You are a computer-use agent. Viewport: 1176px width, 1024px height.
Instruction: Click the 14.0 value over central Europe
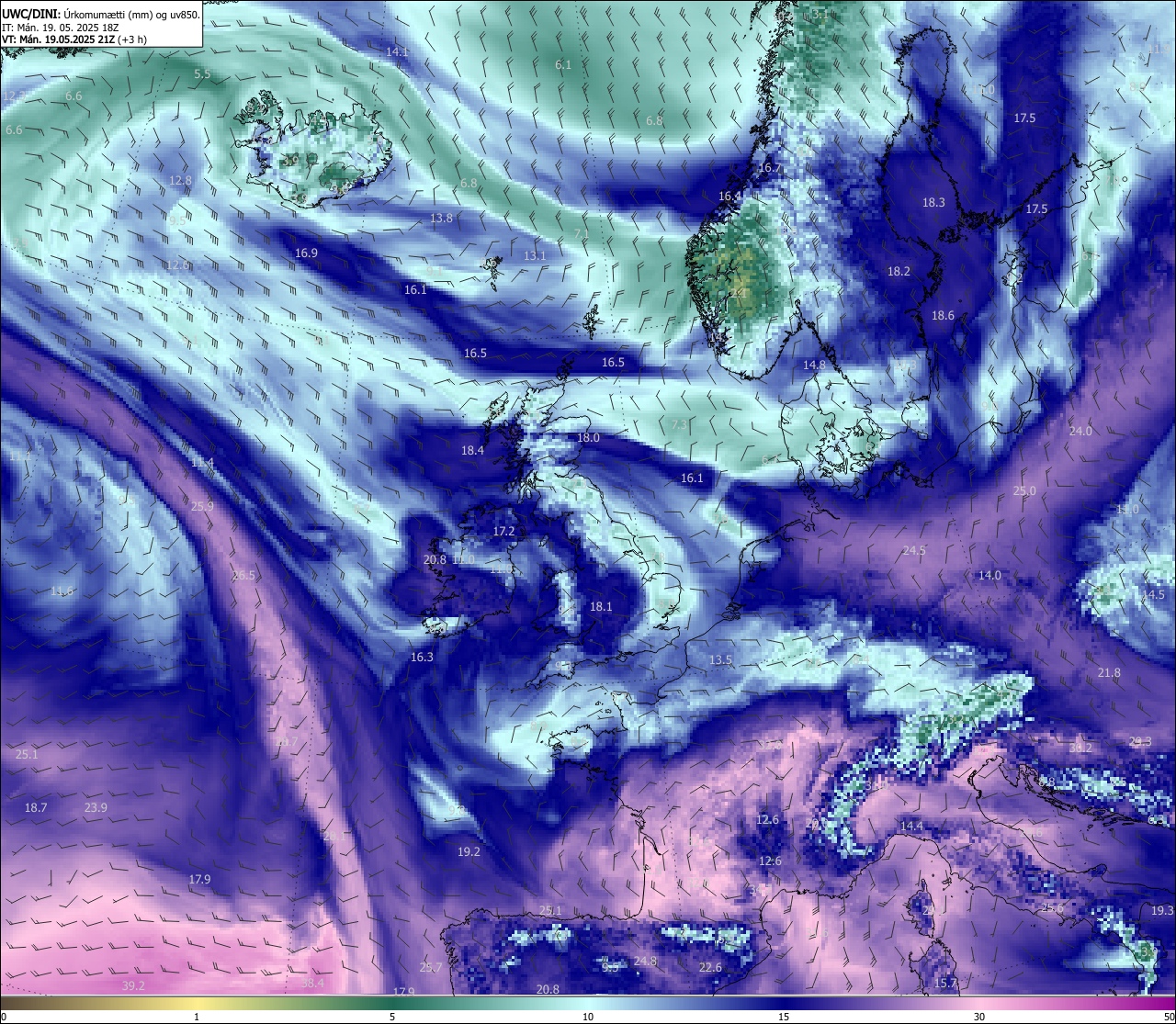(989, 575)
